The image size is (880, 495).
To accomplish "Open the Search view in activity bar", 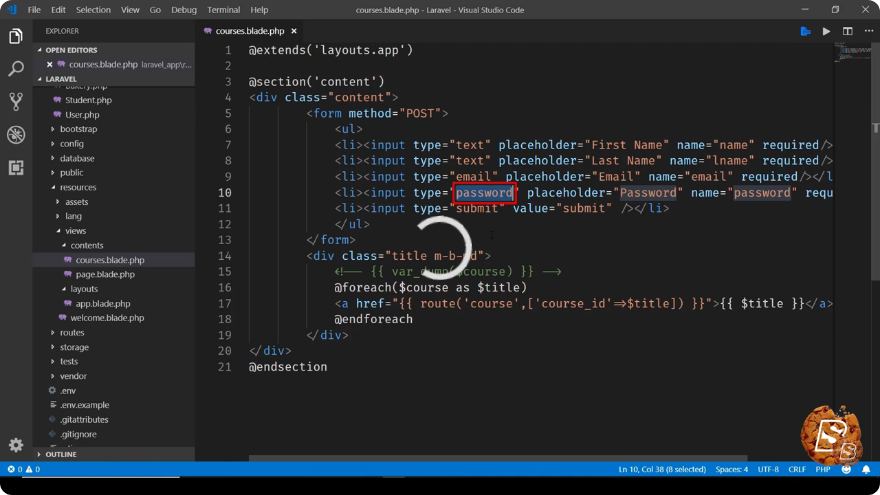I will (x=16, y=69).
